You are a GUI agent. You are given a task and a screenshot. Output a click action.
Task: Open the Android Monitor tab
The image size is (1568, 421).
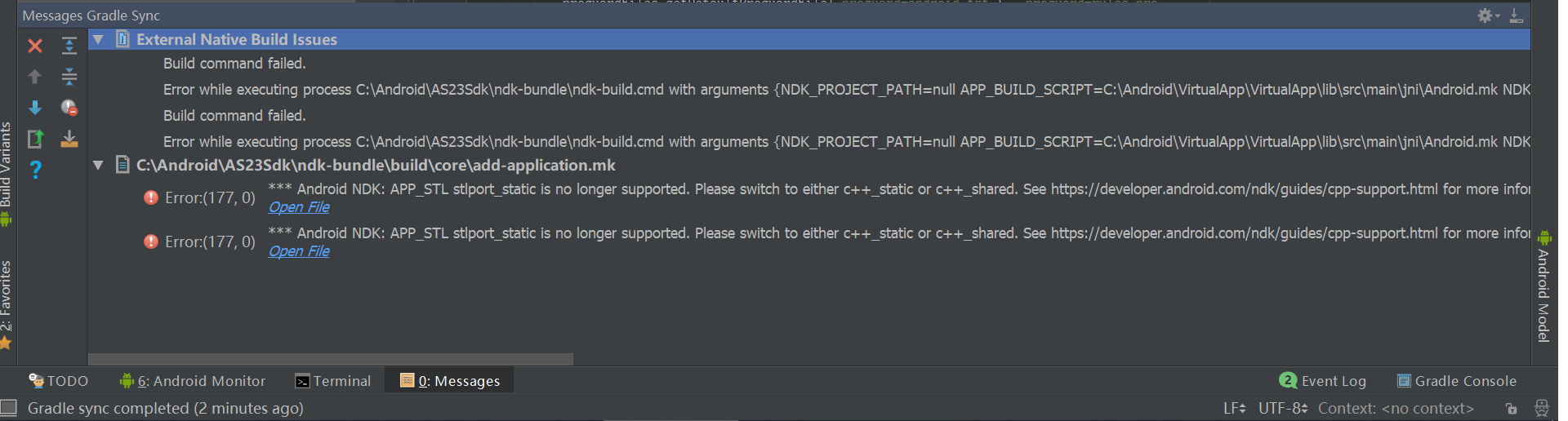click(193, 381)
